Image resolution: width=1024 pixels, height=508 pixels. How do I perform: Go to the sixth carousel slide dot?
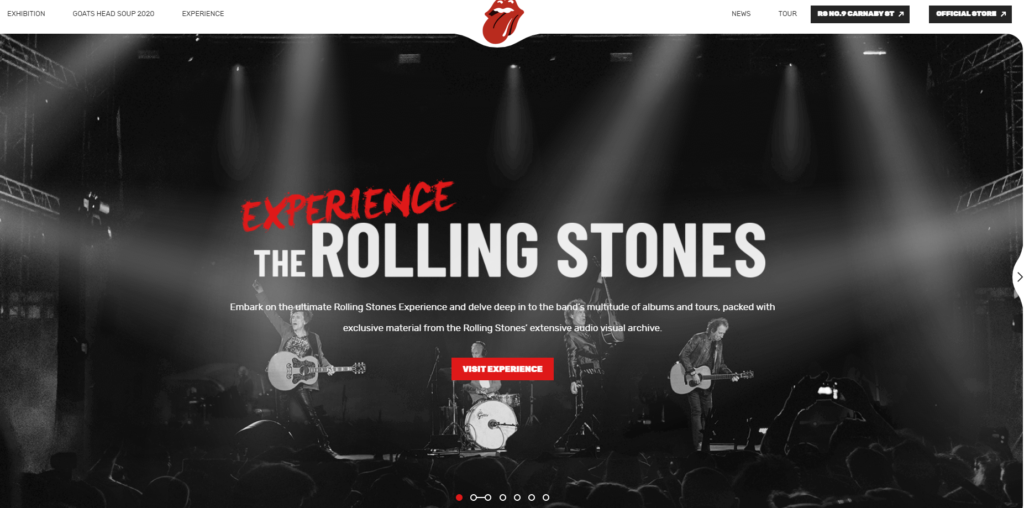coord(531,498)
